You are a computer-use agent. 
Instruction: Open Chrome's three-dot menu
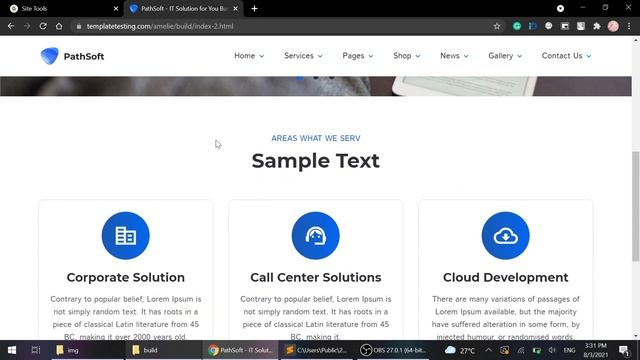click(629, 26)
